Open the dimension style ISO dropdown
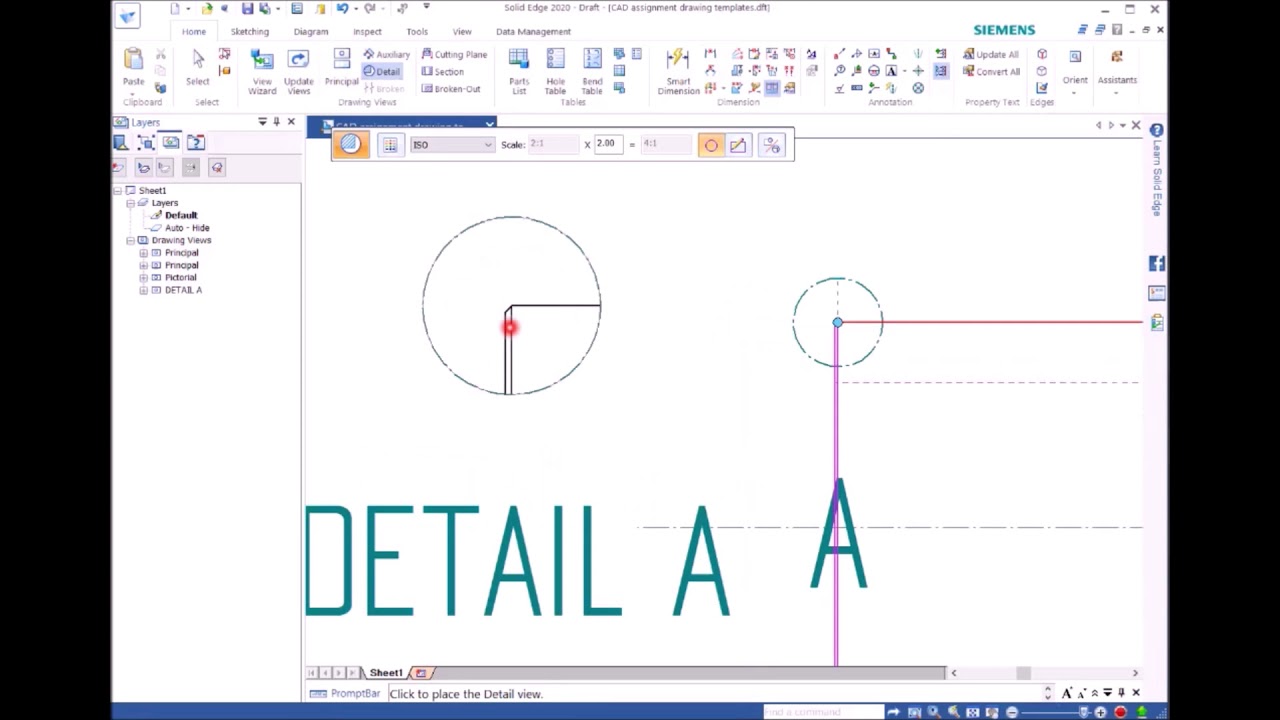This screenshot has height=720, width=1280. 451,145
